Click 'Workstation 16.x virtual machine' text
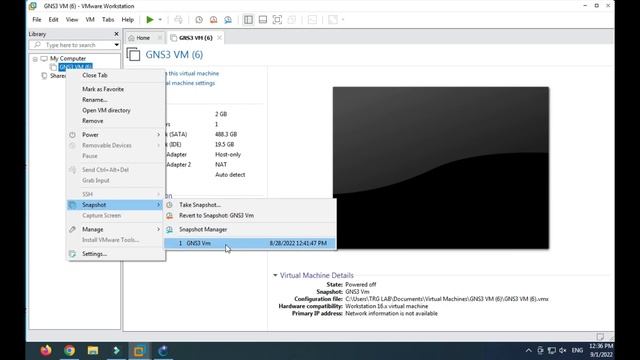The width and height of the screenshot is (640, 360). [x=387, y=306]
